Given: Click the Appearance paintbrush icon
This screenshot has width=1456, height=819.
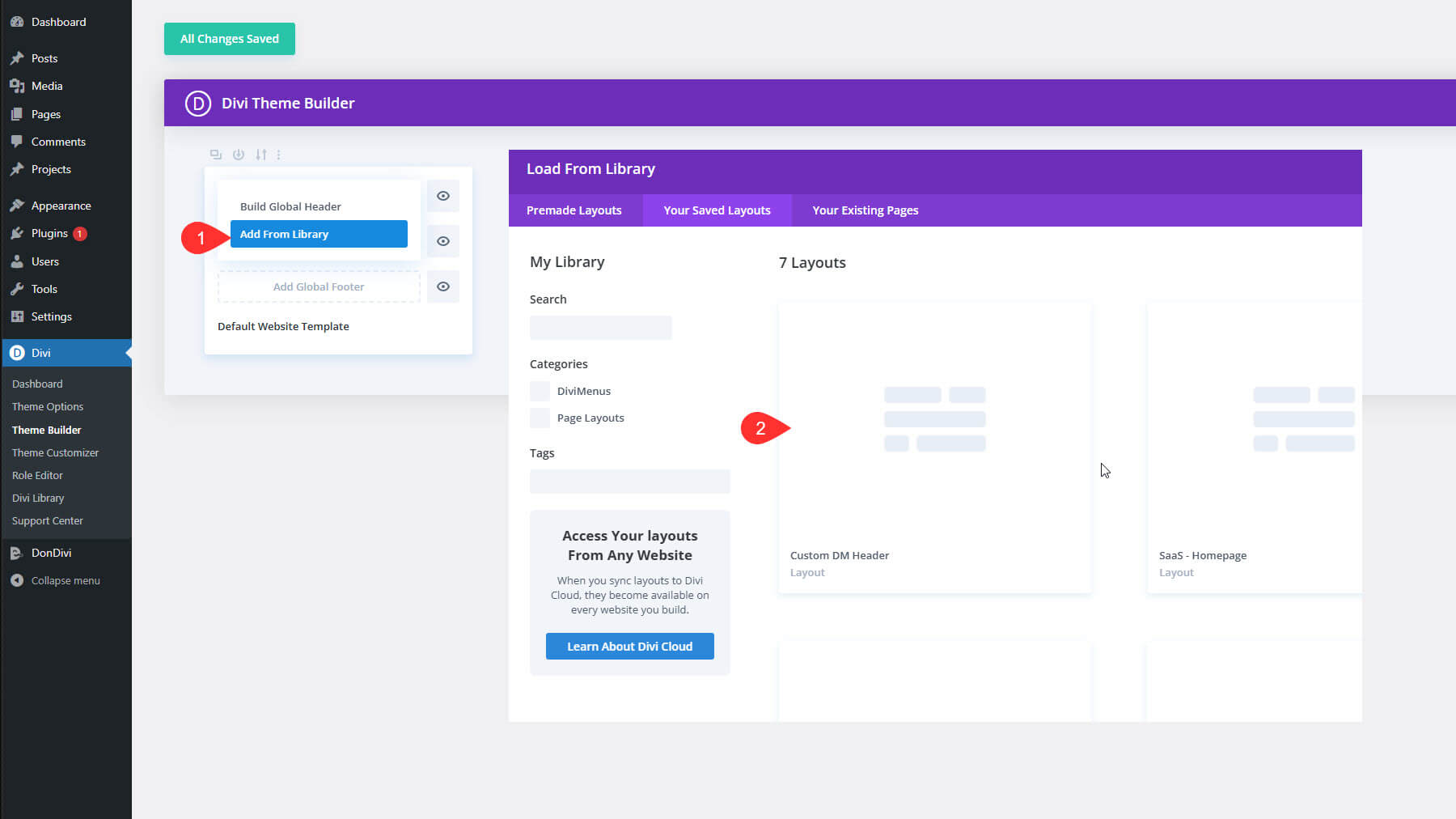Looking at the screenshot, I should tap(17, 206).
